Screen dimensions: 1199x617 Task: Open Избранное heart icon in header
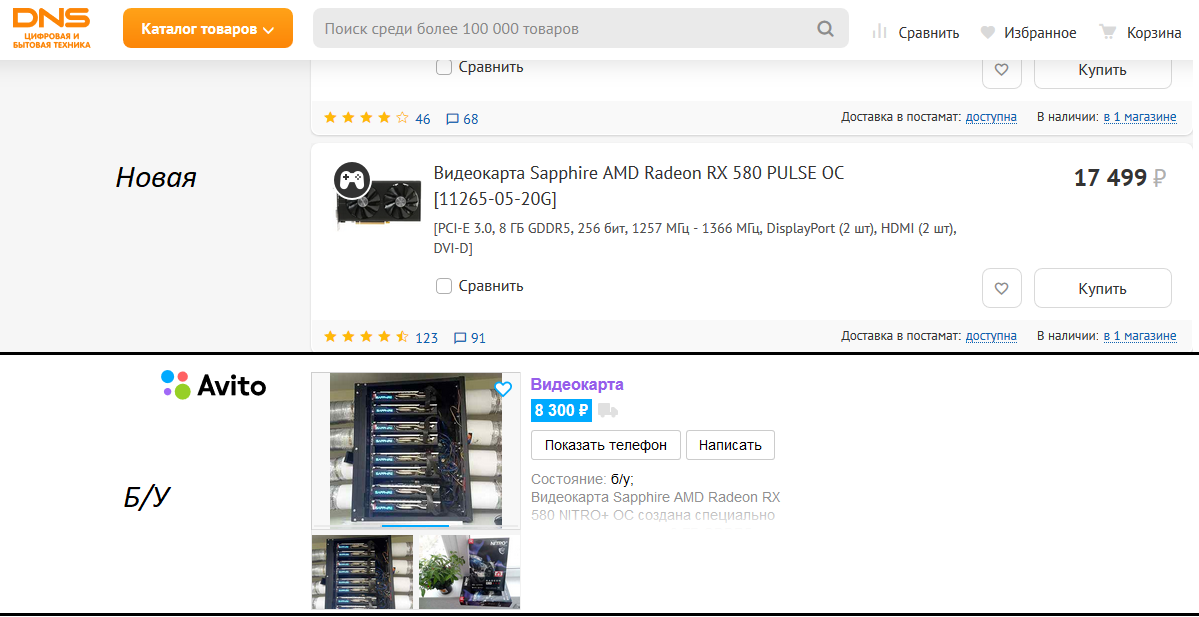(988, 32)
